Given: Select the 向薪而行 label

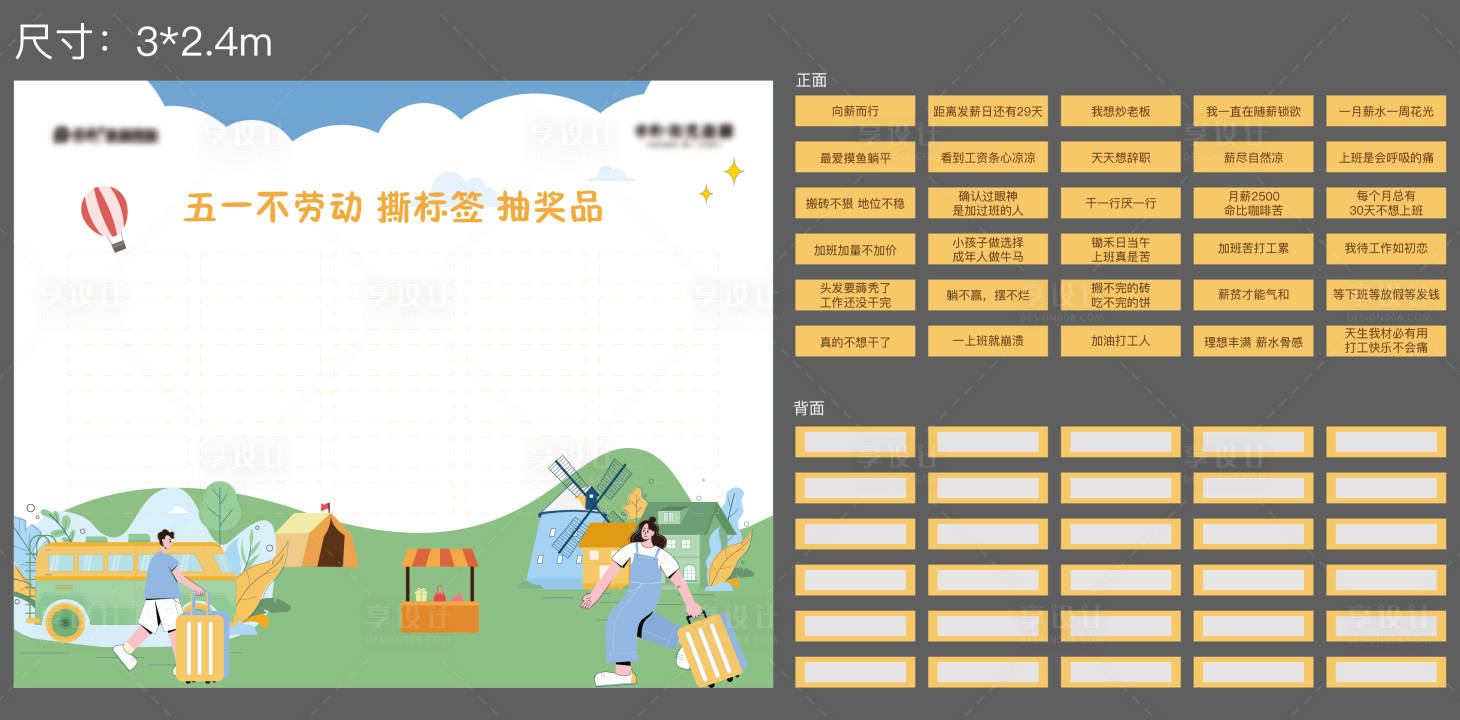Looking at the screenshot, I should [x=855, y=111].
